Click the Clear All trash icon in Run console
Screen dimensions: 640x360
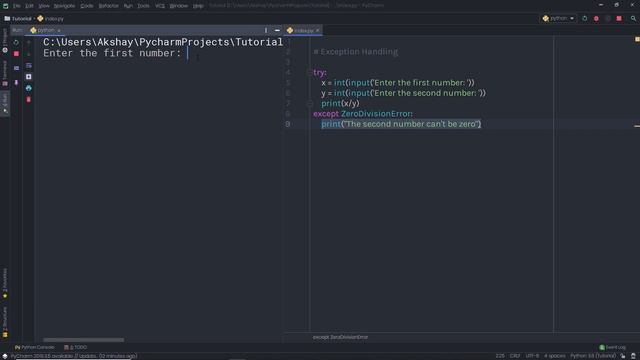[29, 100]
